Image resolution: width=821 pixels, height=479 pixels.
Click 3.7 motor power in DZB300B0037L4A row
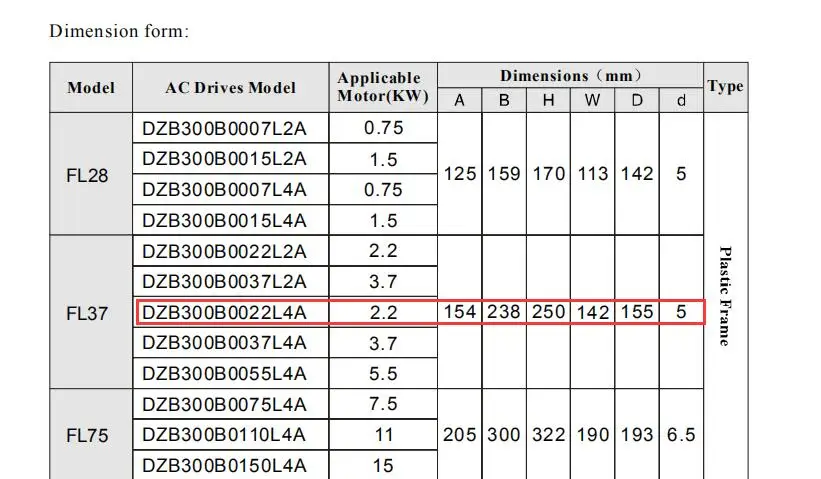pos(383,343)
